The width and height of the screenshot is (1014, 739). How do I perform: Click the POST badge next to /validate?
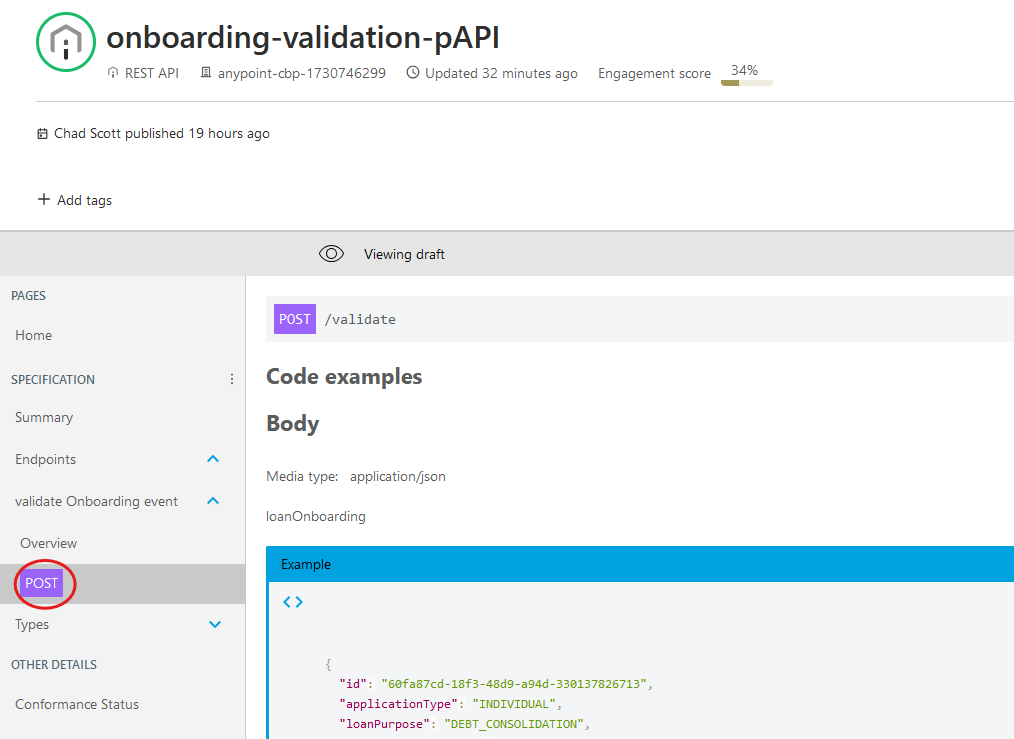click(295, 319)
